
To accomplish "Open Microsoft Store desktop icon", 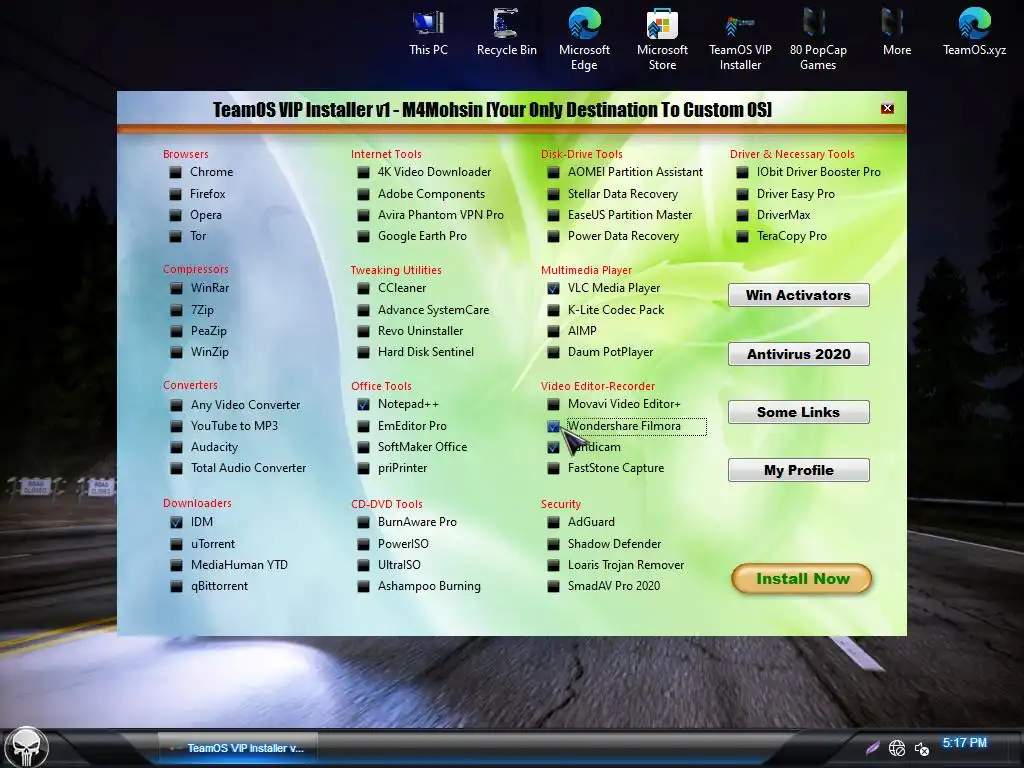I will (662, 39).
